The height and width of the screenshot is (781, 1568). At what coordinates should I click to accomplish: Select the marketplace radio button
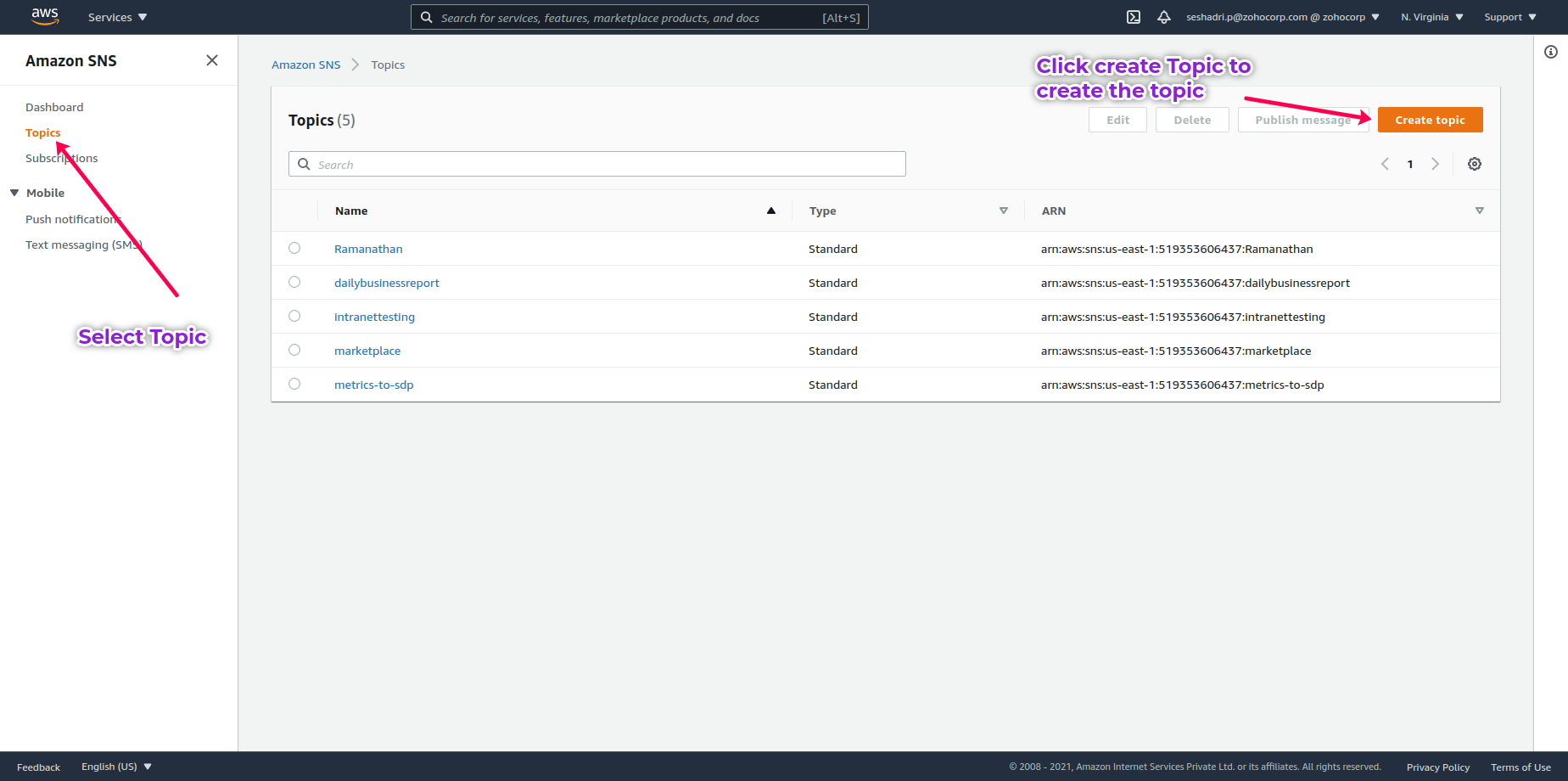click(x=294, y=350)
